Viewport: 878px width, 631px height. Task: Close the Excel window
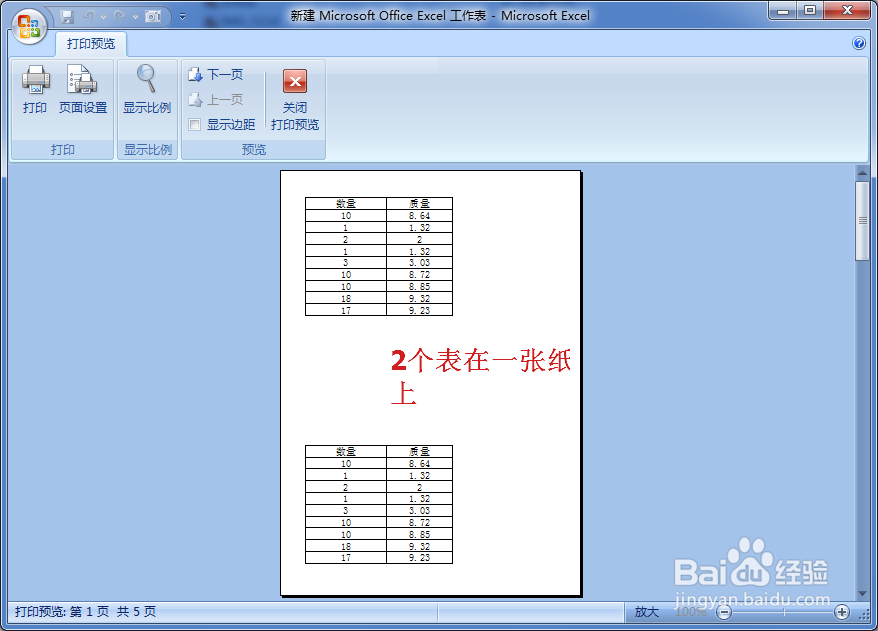coord(847,11)
